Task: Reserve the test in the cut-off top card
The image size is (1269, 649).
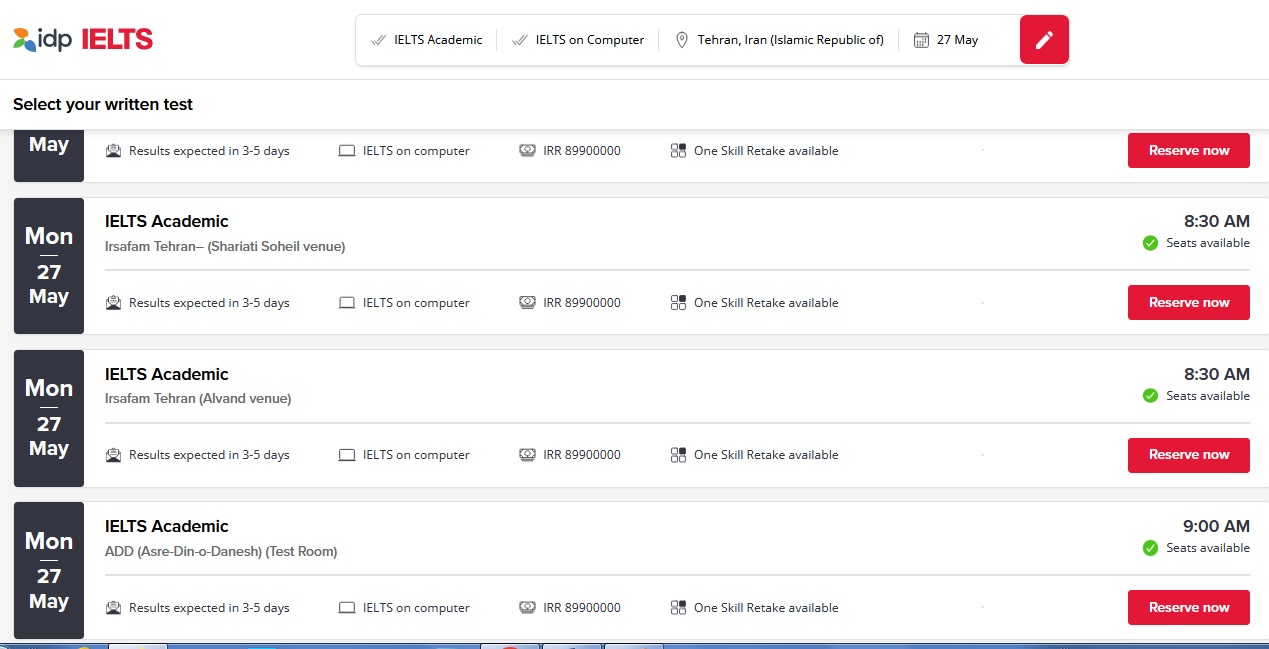Action: 1189,150
